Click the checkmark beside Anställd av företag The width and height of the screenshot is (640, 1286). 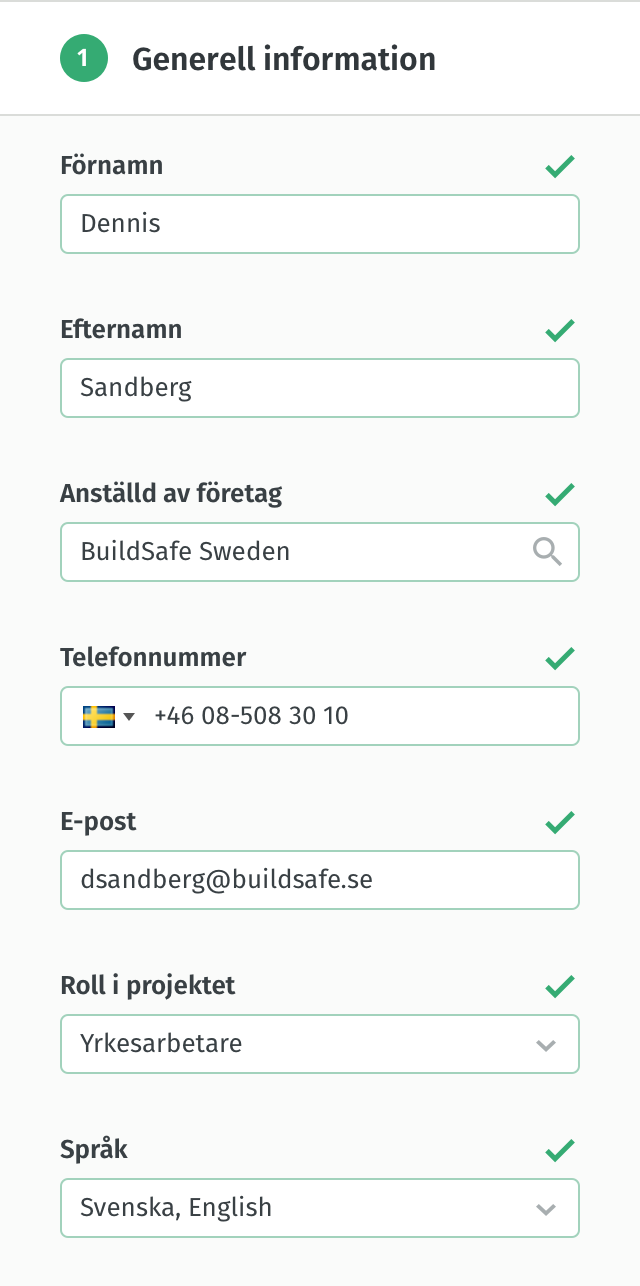(x=560, y=494)
